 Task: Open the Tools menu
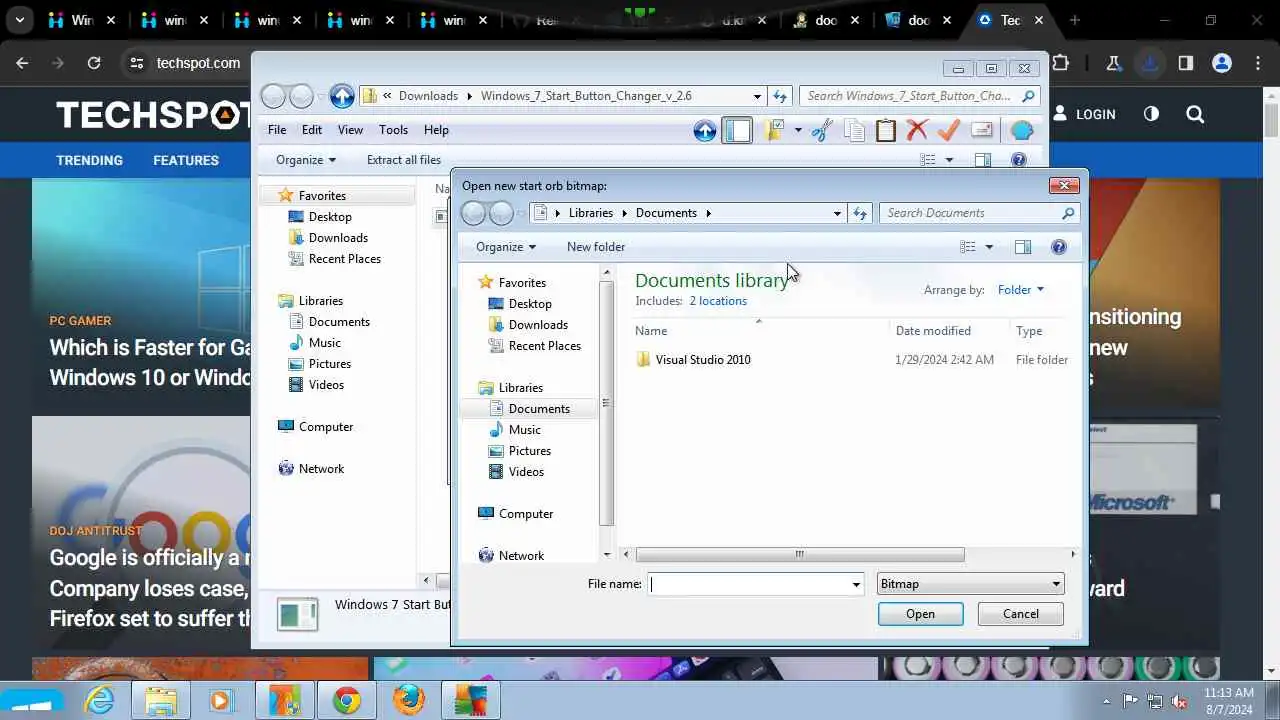(x=393, y=130)
